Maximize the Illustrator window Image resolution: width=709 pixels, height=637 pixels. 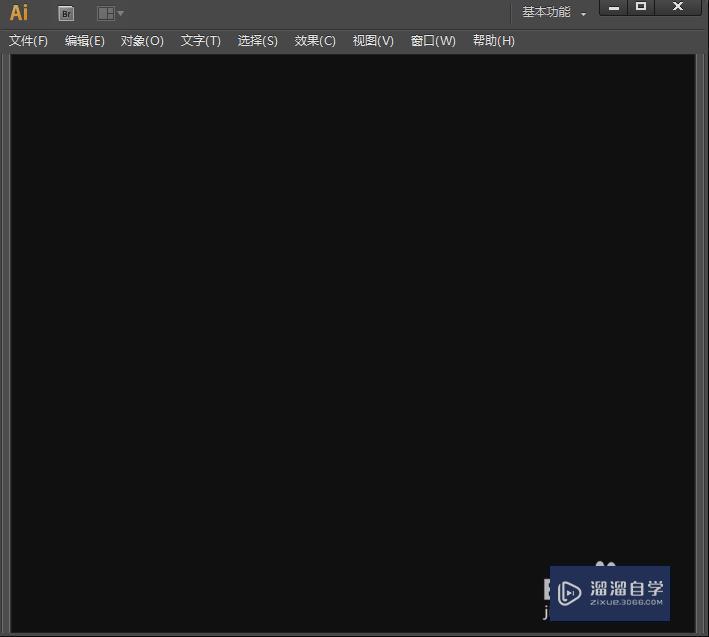[641, 7]
